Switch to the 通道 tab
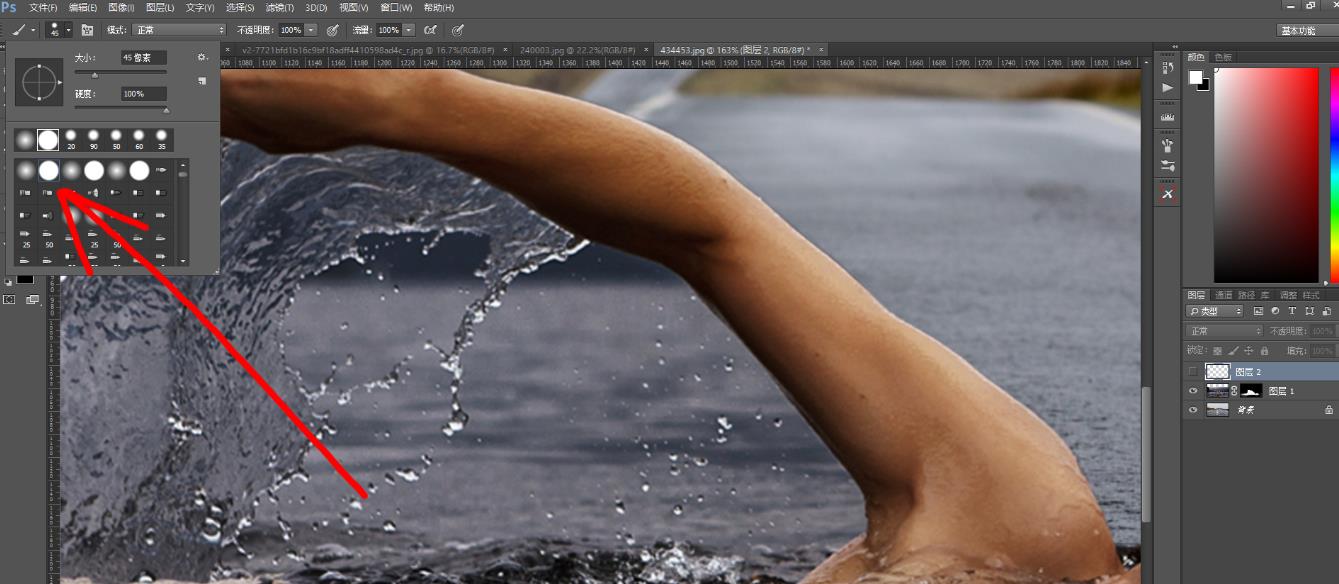Screen dimensions: 1339x584 coord(1224,295)
